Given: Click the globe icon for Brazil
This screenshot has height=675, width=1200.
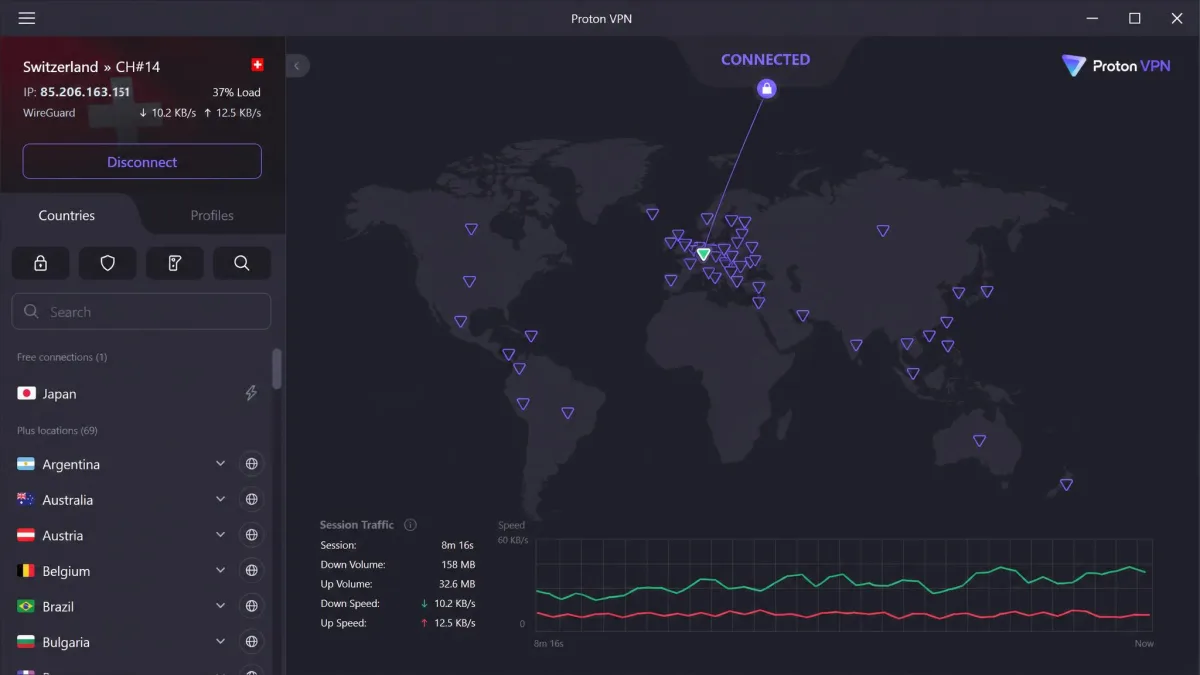Looking at the screenshot, I should pyautogui.click(x=252, y=606).
